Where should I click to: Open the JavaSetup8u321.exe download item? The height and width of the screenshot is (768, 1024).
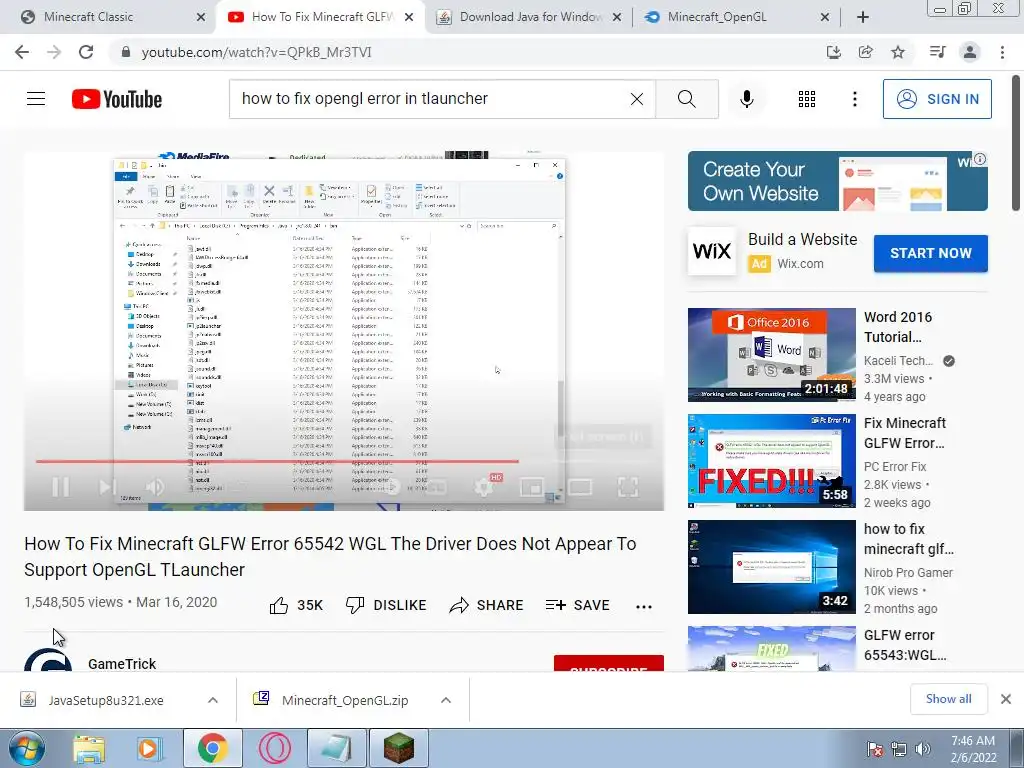tap(106, 700)
